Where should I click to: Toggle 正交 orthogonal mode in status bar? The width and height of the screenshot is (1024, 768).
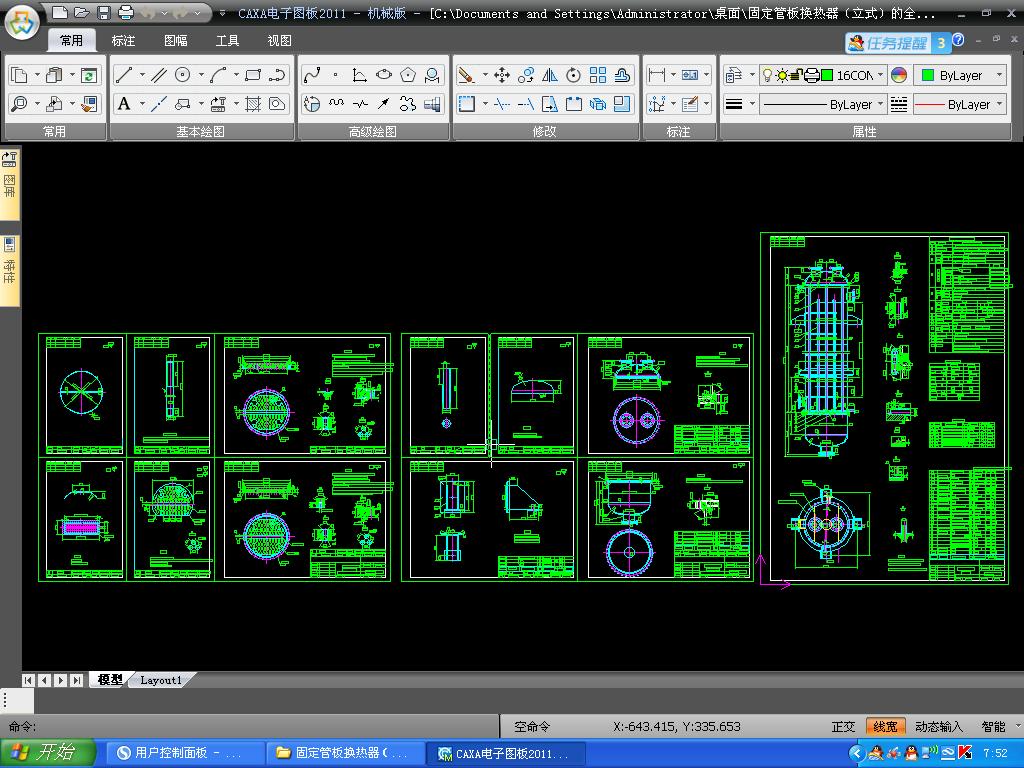(843, 727)
